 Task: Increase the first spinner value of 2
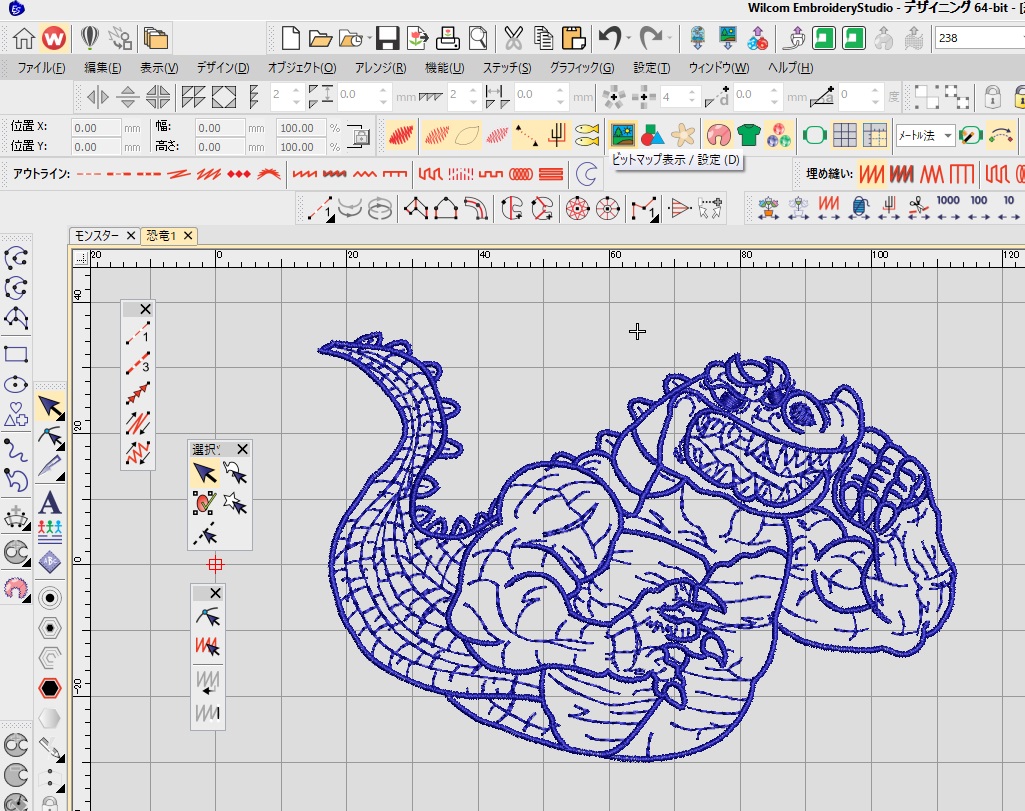(x=296, y=91)
